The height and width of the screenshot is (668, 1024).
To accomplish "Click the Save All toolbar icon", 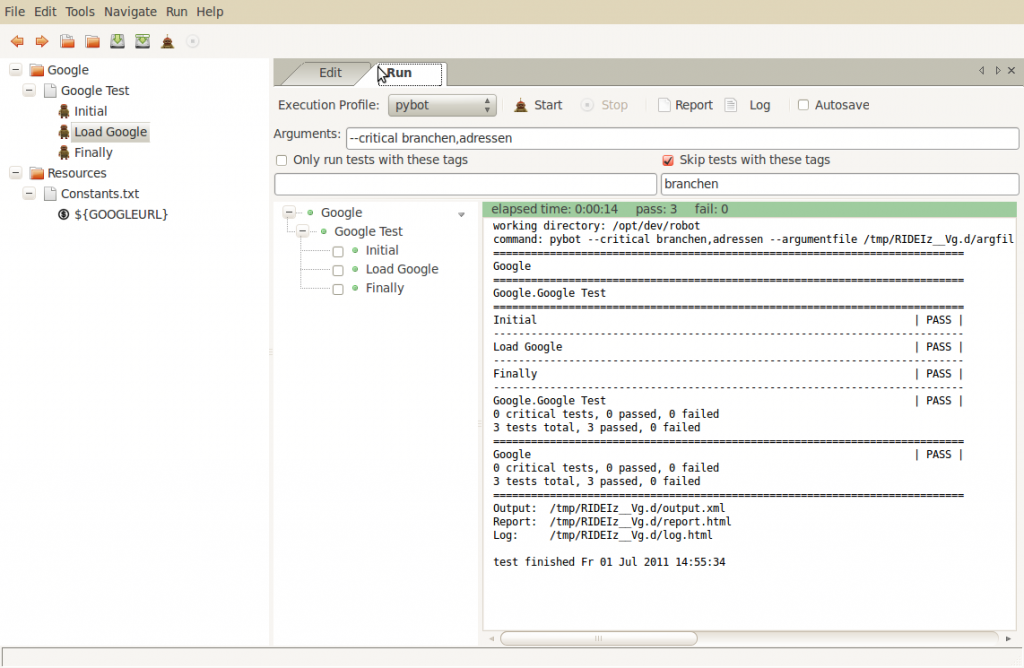I will click(x=142, y=41).
